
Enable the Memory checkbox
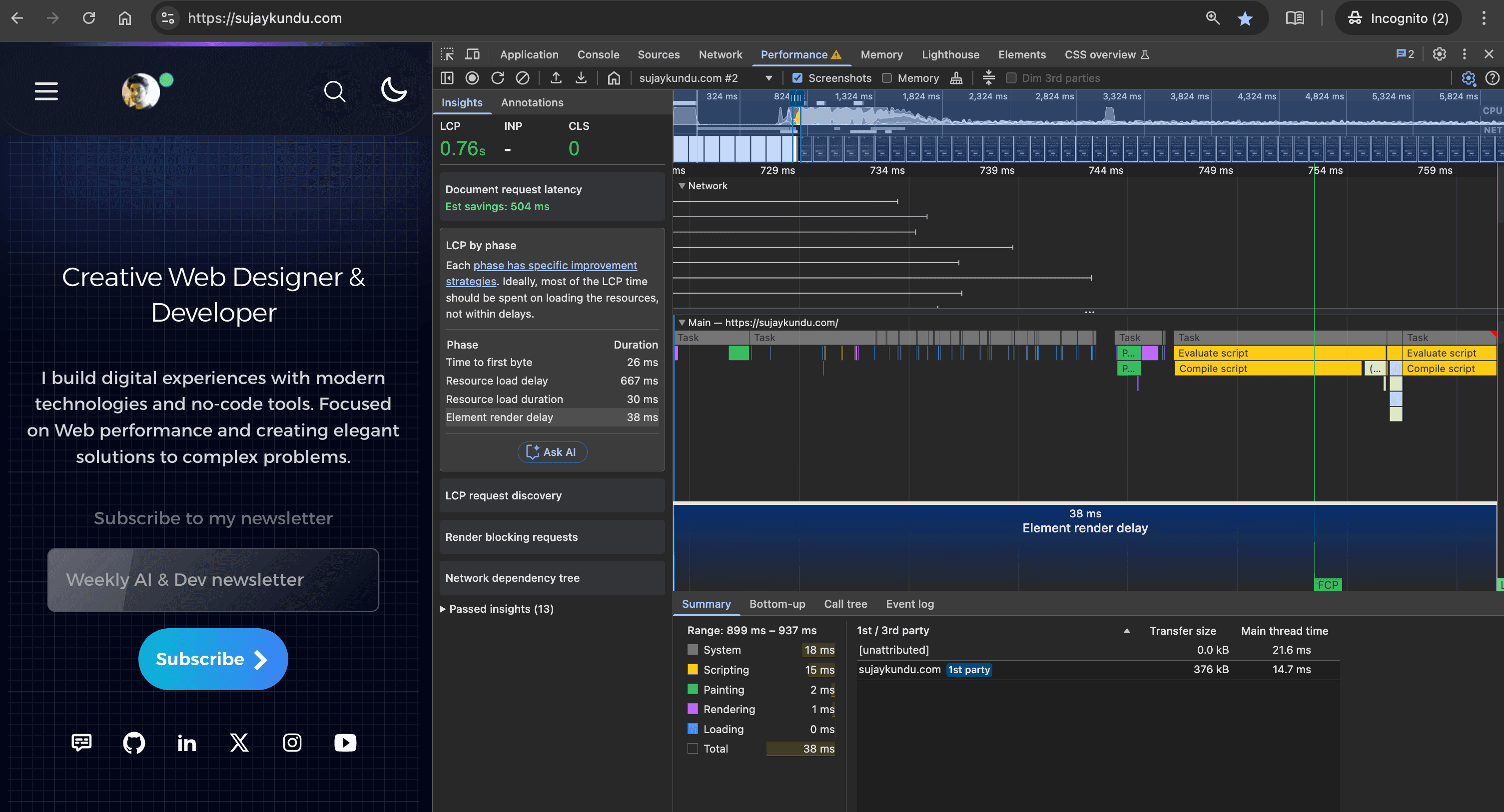(886, 77)
